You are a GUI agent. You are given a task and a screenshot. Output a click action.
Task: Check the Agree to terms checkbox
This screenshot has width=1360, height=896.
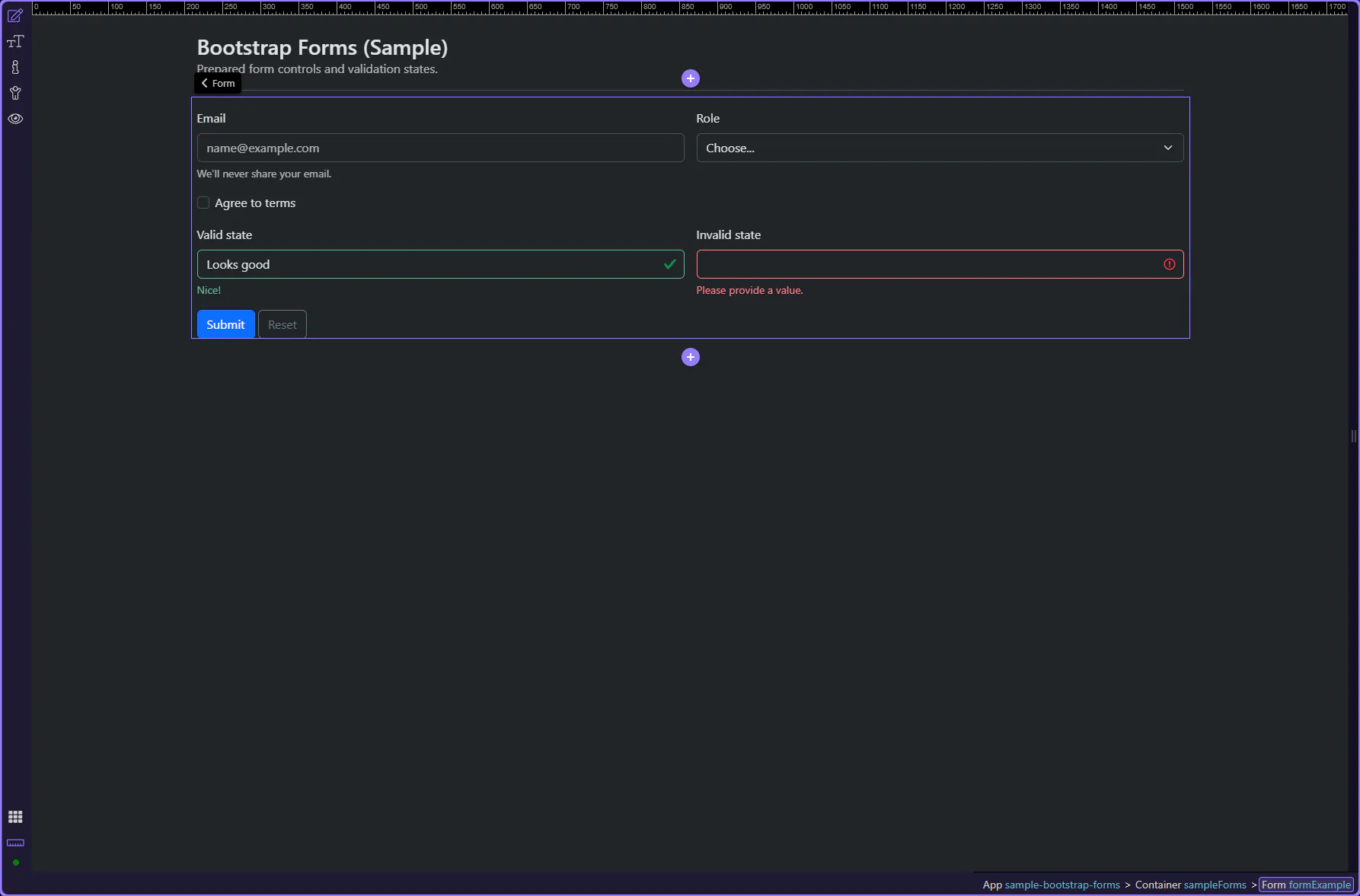pos(203,202)
